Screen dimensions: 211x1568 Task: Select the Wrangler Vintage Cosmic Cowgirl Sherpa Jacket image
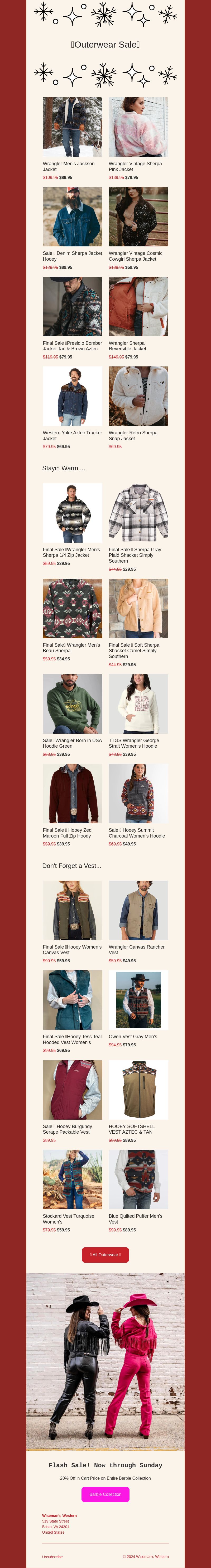pyautogui.click(x=139, y=217)
